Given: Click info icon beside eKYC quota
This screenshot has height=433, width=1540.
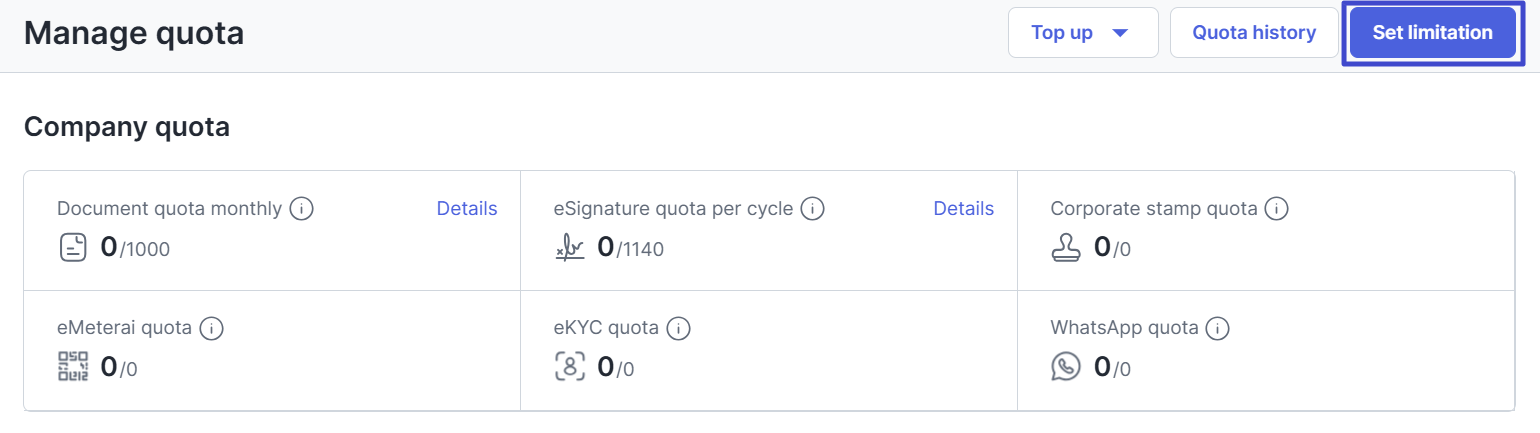Looking at the screenshot, I should [x=679, y=327].
